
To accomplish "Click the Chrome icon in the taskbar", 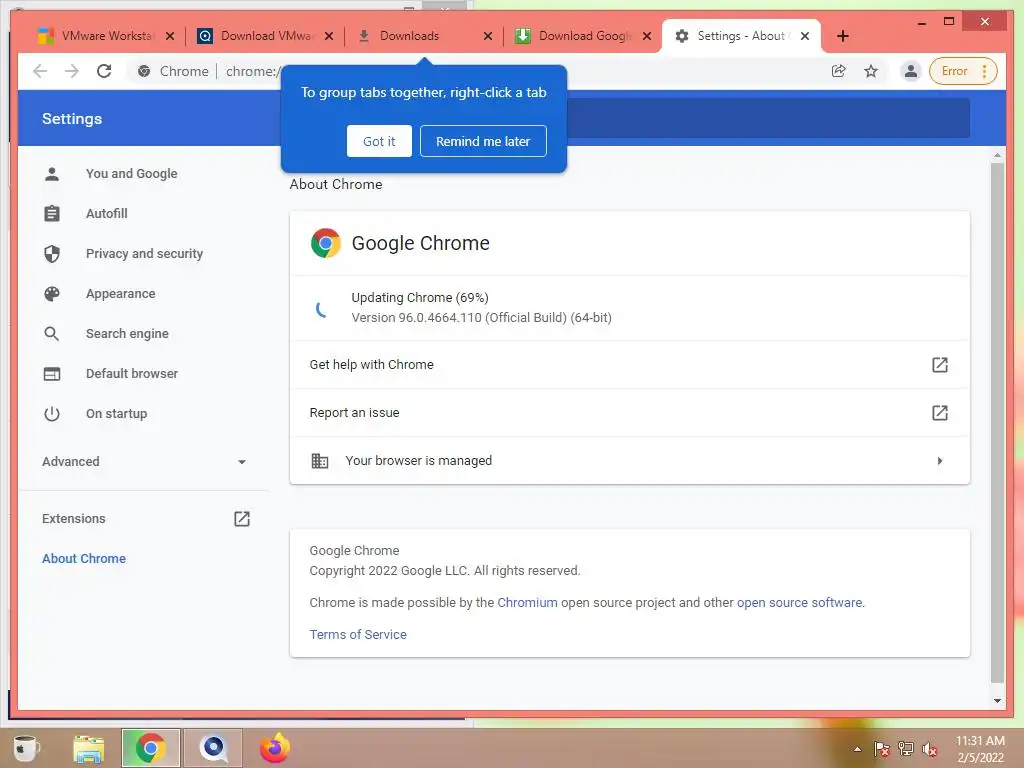I will coord(150,748).
